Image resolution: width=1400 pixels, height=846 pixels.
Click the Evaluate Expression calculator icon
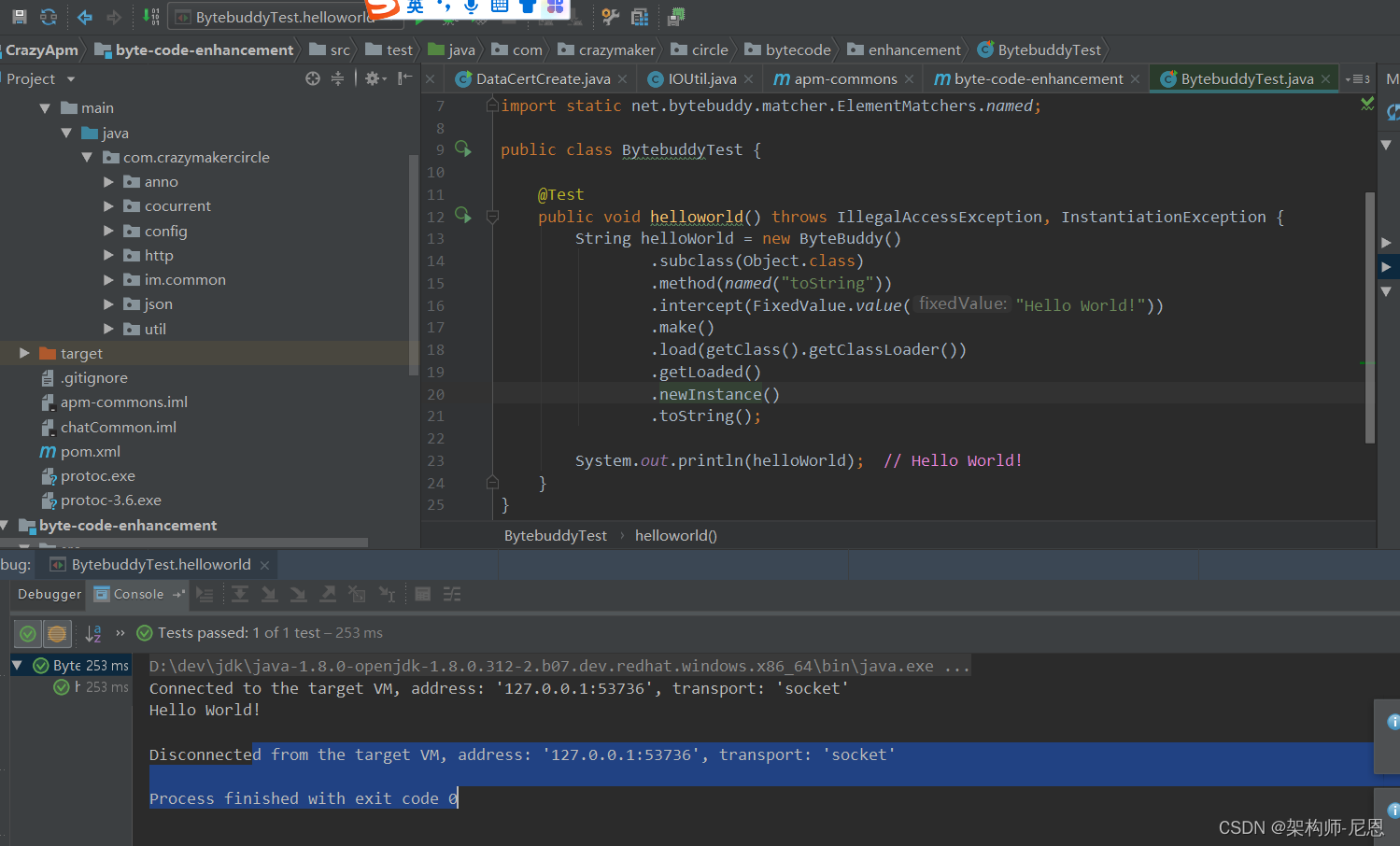point(422,594)
